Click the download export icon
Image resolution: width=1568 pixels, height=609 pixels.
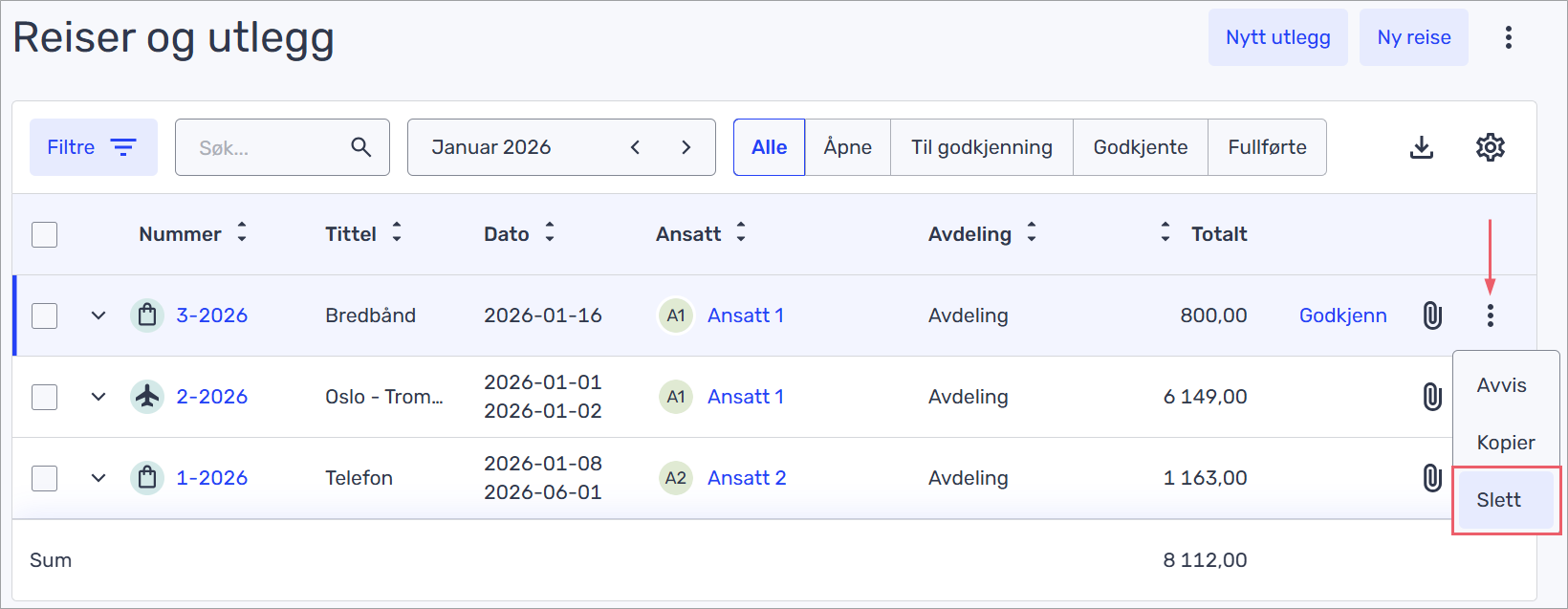click(x=1422, y=147)
